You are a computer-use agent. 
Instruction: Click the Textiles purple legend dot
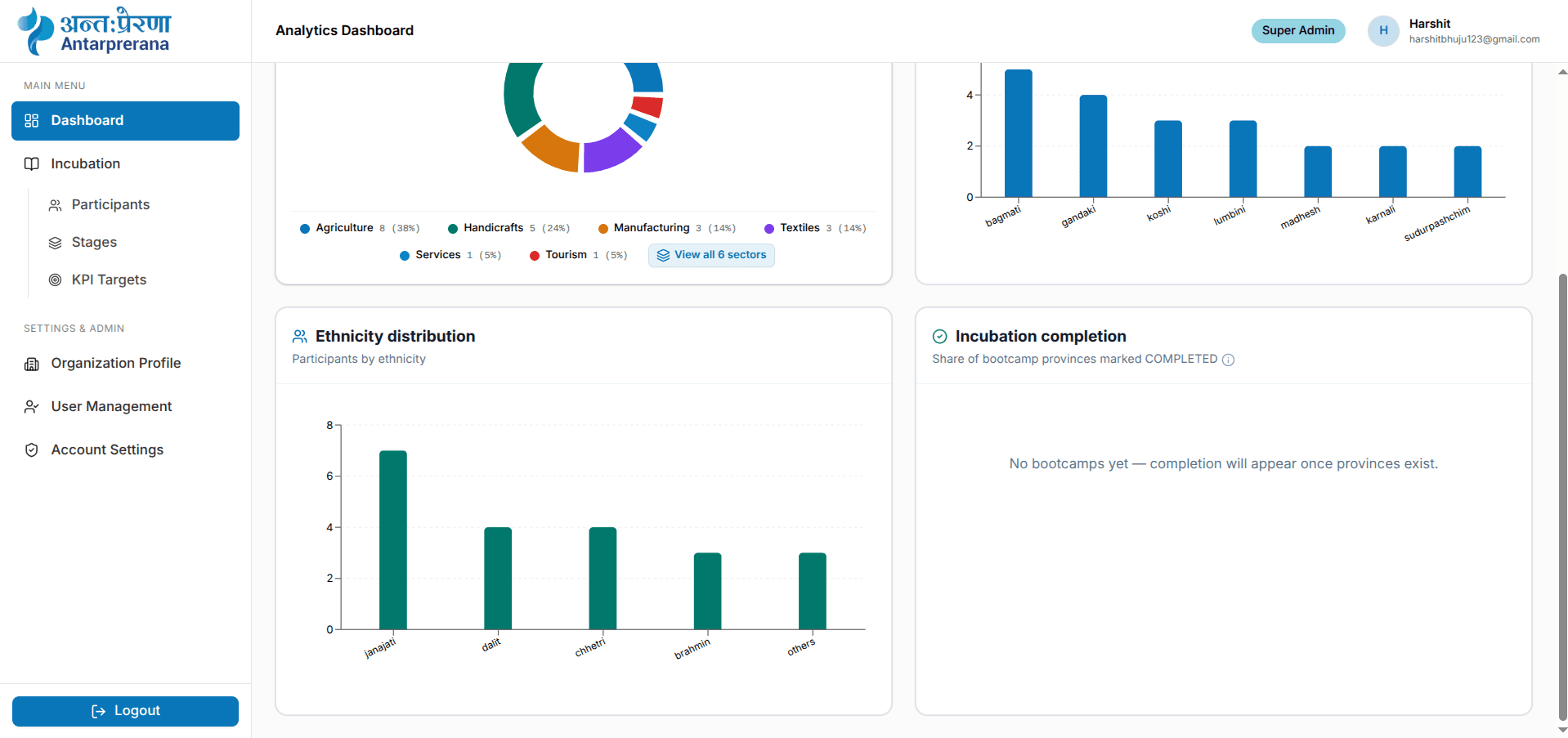(769, 229)
